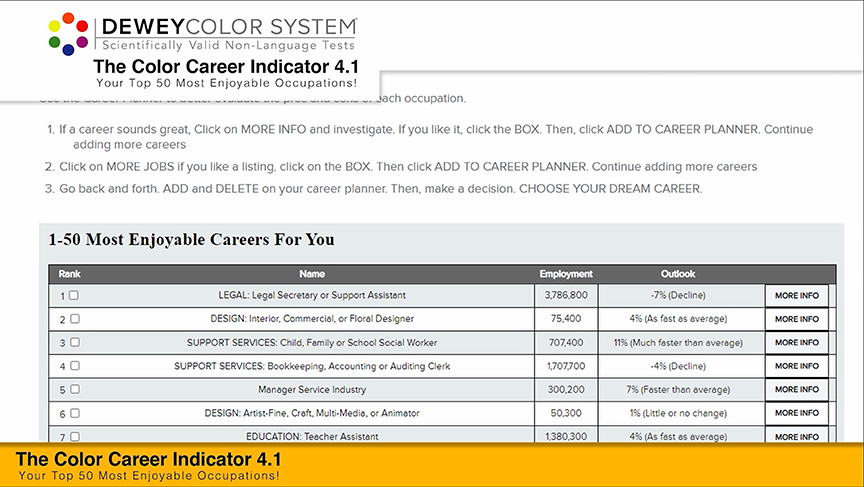This screenshot has width=864, height=487.
Task: Select the employment value 50,300
Action: 566,413
